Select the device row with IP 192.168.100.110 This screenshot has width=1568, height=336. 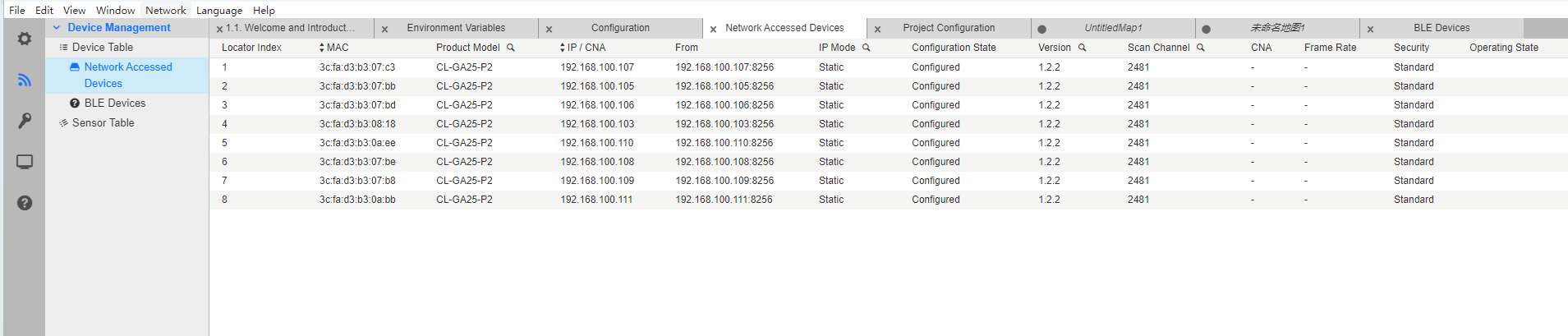pos(597,143)
